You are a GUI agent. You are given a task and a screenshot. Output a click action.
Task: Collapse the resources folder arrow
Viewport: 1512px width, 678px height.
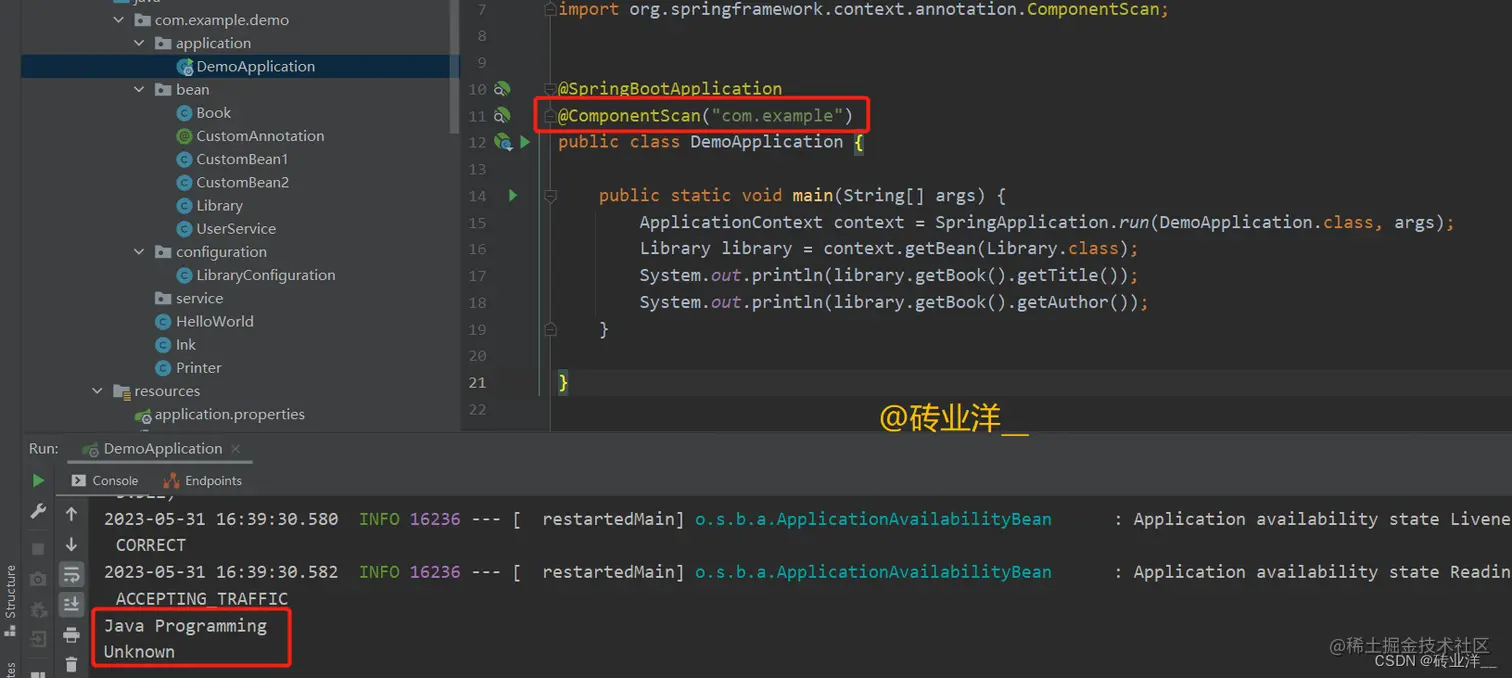click(x=98, y=391)
